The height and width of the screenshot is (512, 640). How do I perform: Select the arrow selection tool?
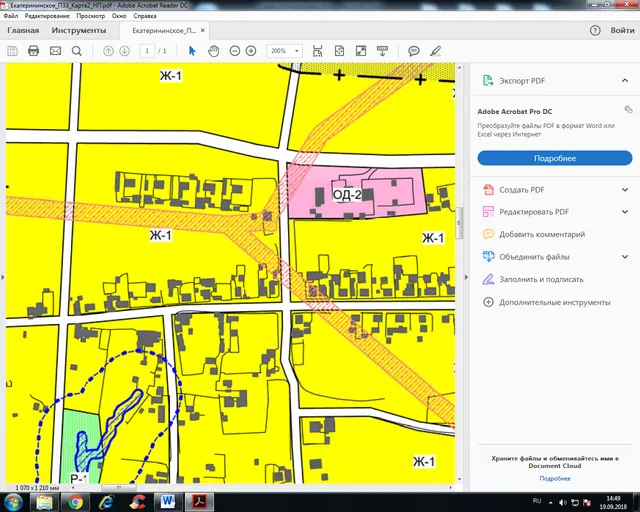192,51
